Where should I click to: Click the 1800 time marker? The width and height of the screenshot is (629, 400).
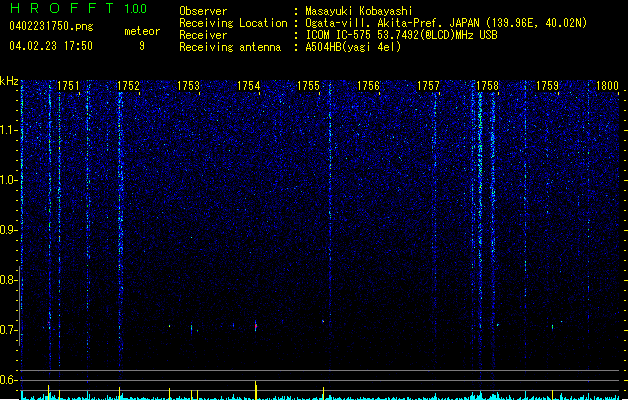coord(607,86)
